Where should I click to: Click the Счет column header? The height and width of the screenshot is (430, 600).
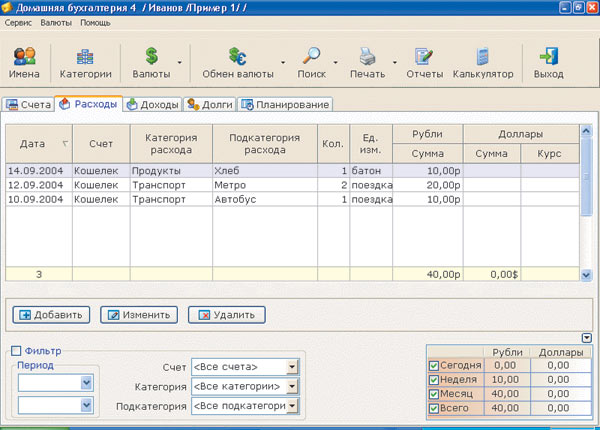[101, 143]
